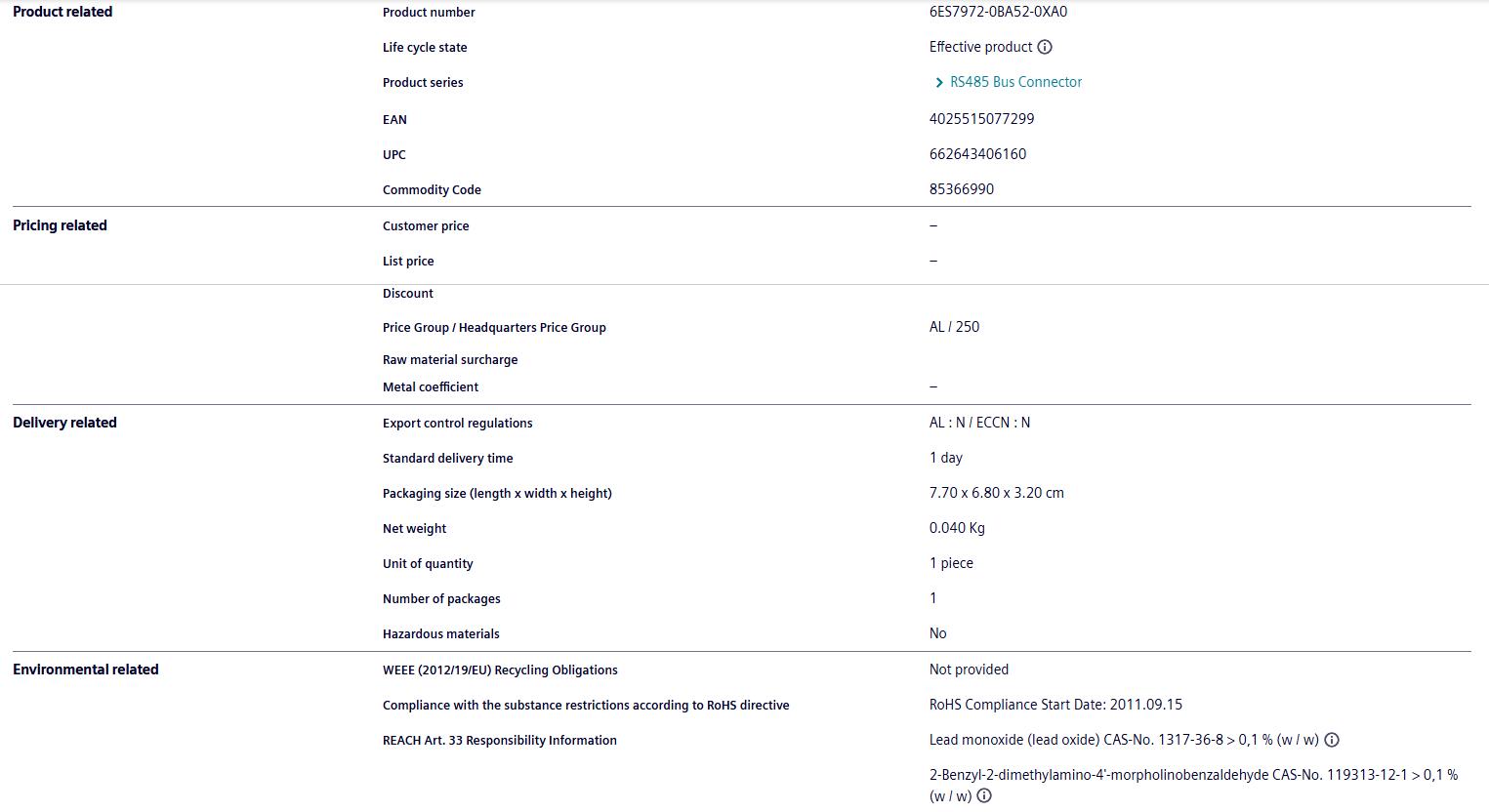
Task: Click the Environmental related section heading
Action: tap(85, 670)
